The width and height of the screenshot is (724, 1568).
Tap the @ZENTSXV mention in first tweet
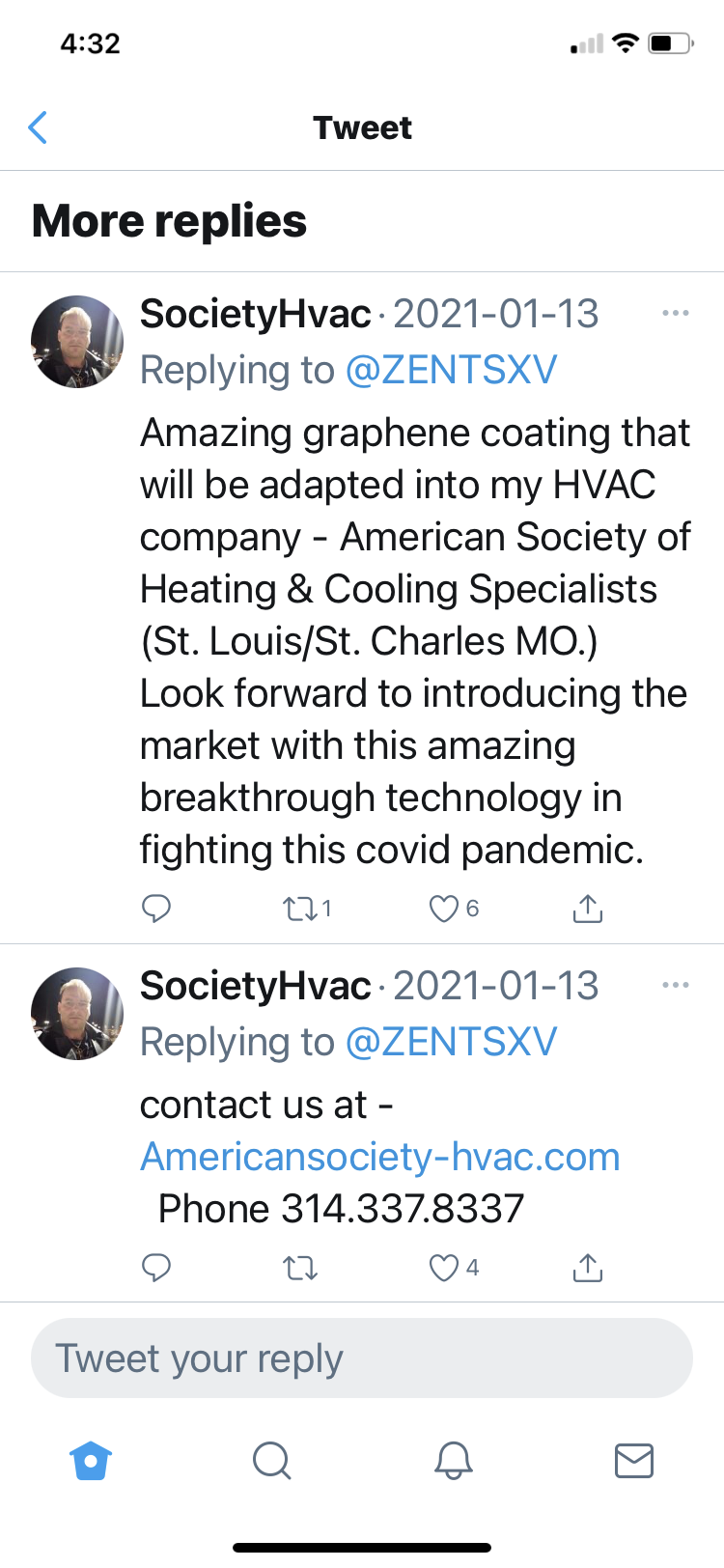coord(451,370)
